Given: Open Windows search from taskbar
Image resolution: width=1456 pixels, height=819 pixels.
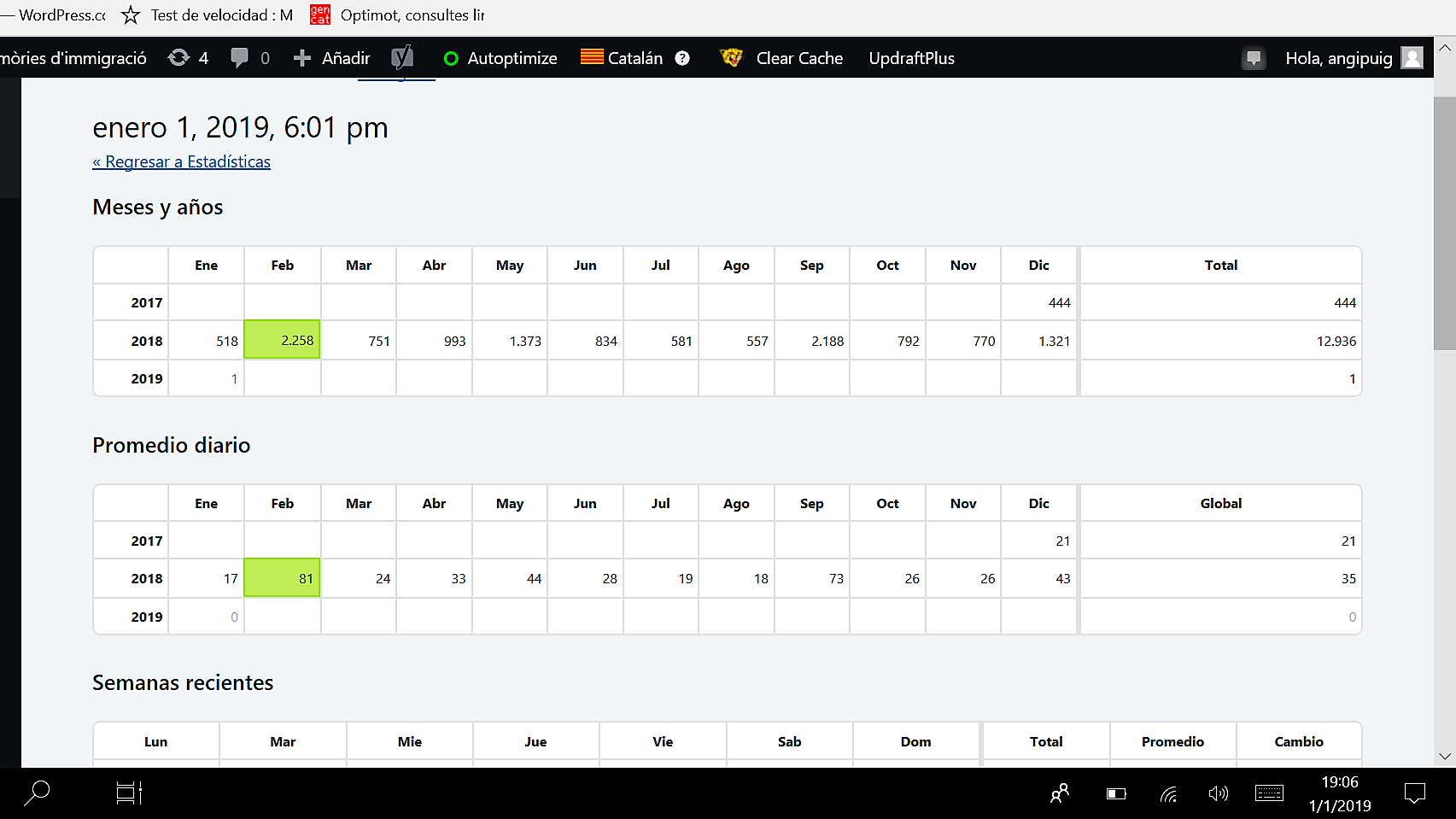Looking at the screenshot, I should (x=37, y=793).
